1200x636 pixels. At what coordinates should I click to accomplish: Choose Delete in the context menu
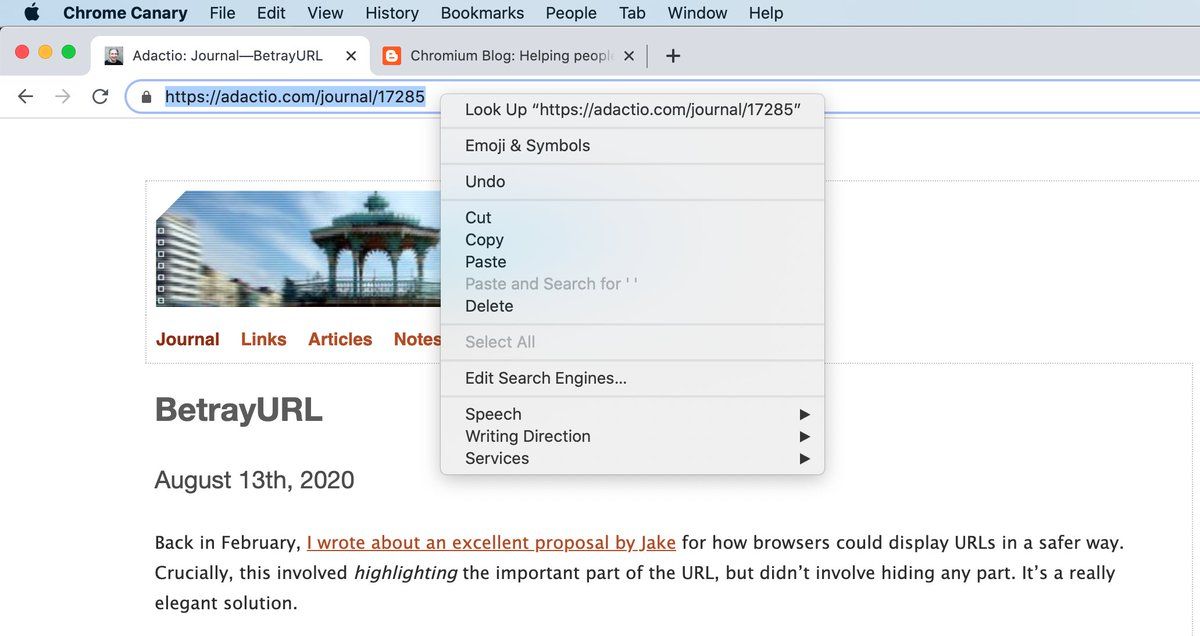pyautogui.click(x=632, y=306)
